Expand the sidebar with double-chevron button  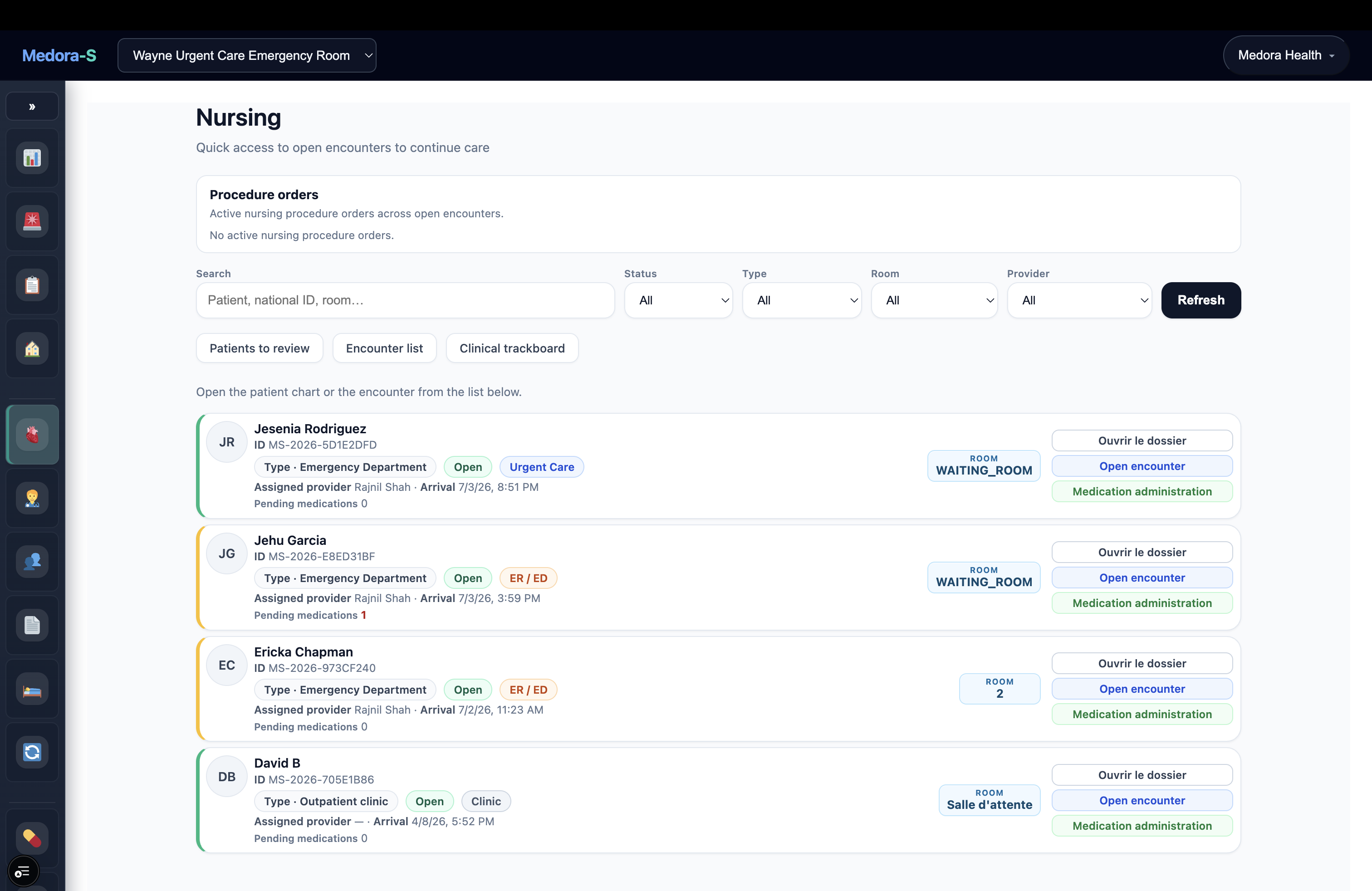(32, 107)
